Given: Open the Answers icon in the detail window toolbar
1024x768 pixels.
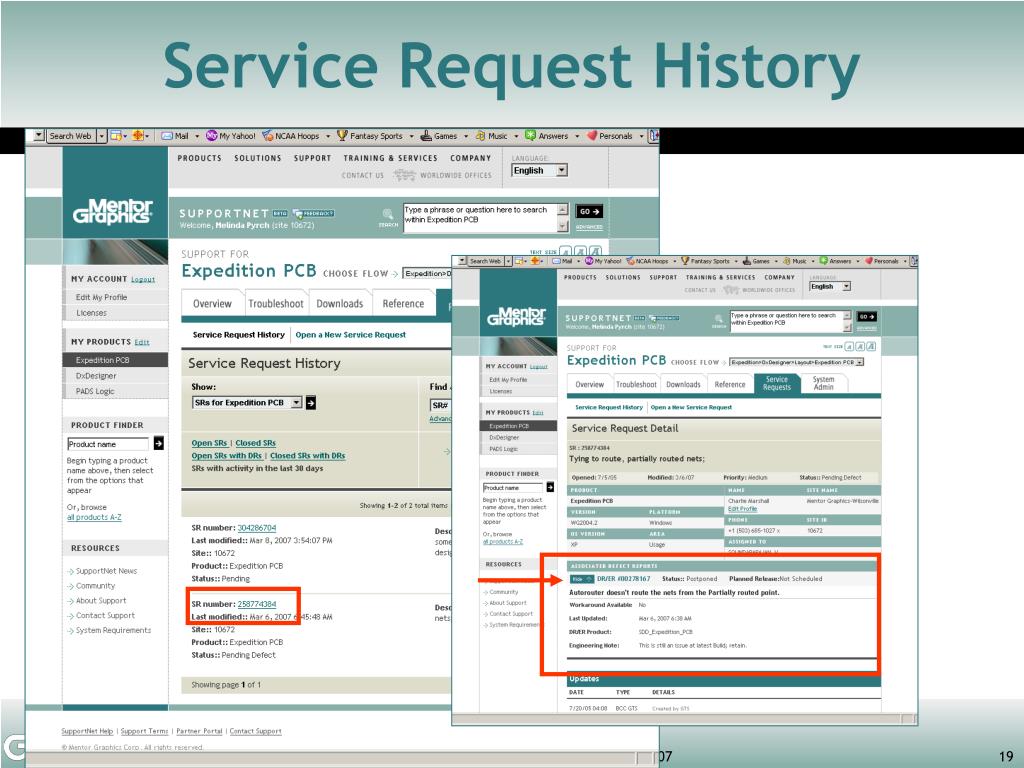Looking at the screenshot, I should [824, 261].
